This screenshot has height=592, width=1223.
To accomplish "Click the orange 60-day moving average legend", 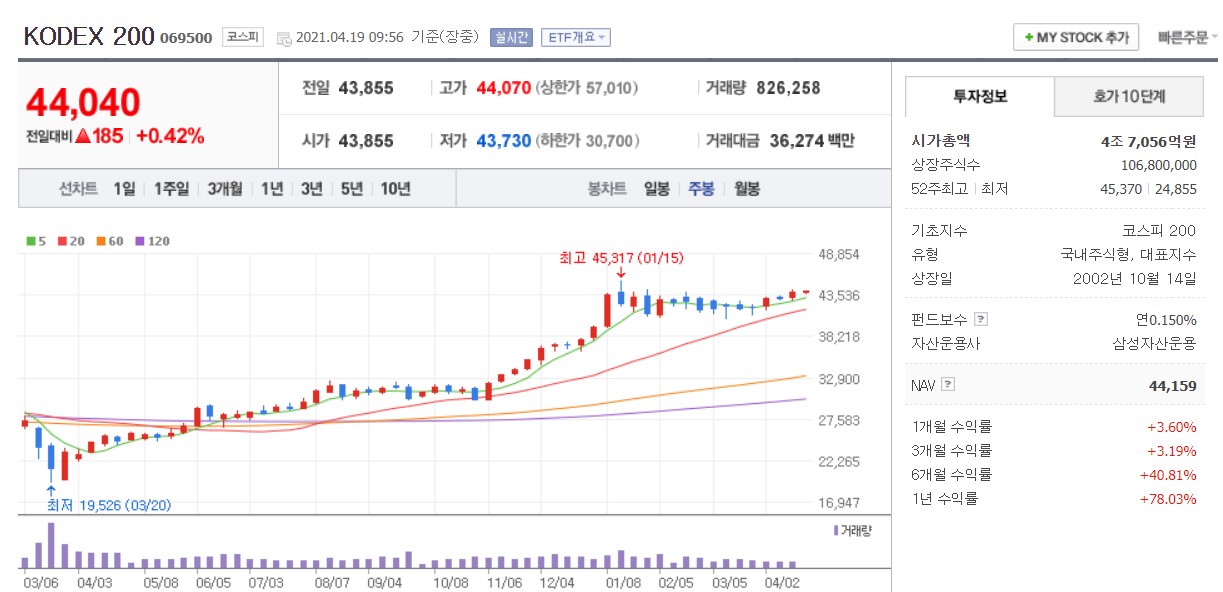I will click(x=108, y=241).
